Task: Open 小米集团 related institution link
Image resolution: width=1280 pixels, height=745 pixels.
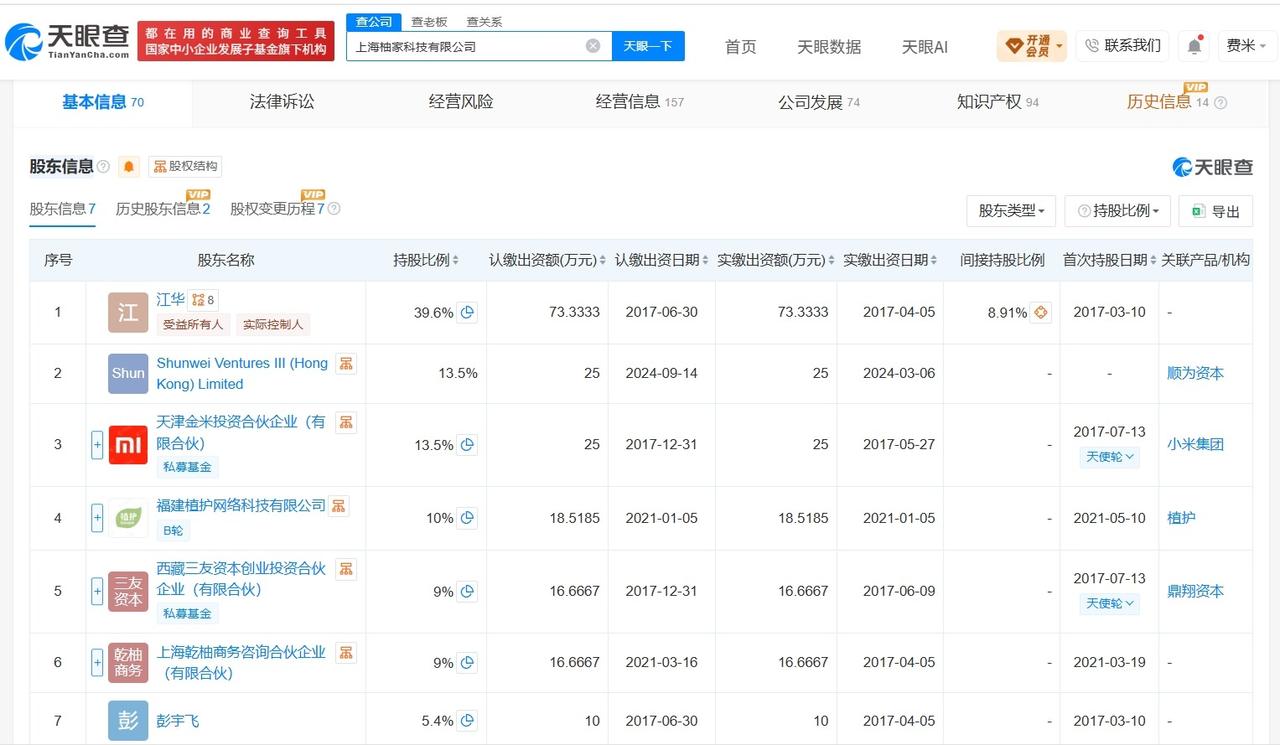Action: (x=1195, y=444)
